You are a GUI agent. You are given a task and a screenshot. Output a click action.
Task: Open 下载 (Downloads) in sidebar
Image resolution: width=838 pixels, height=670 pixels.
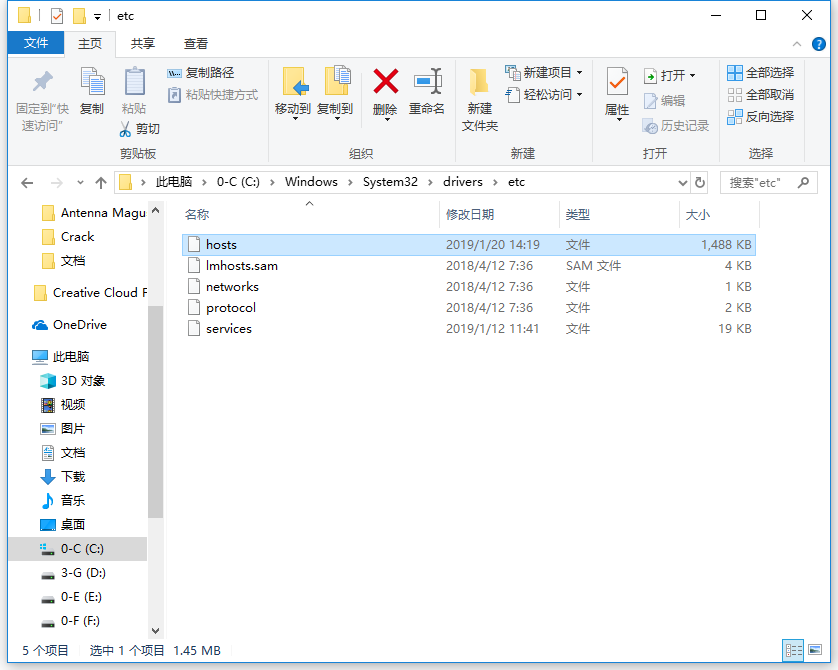pos(63,477)
